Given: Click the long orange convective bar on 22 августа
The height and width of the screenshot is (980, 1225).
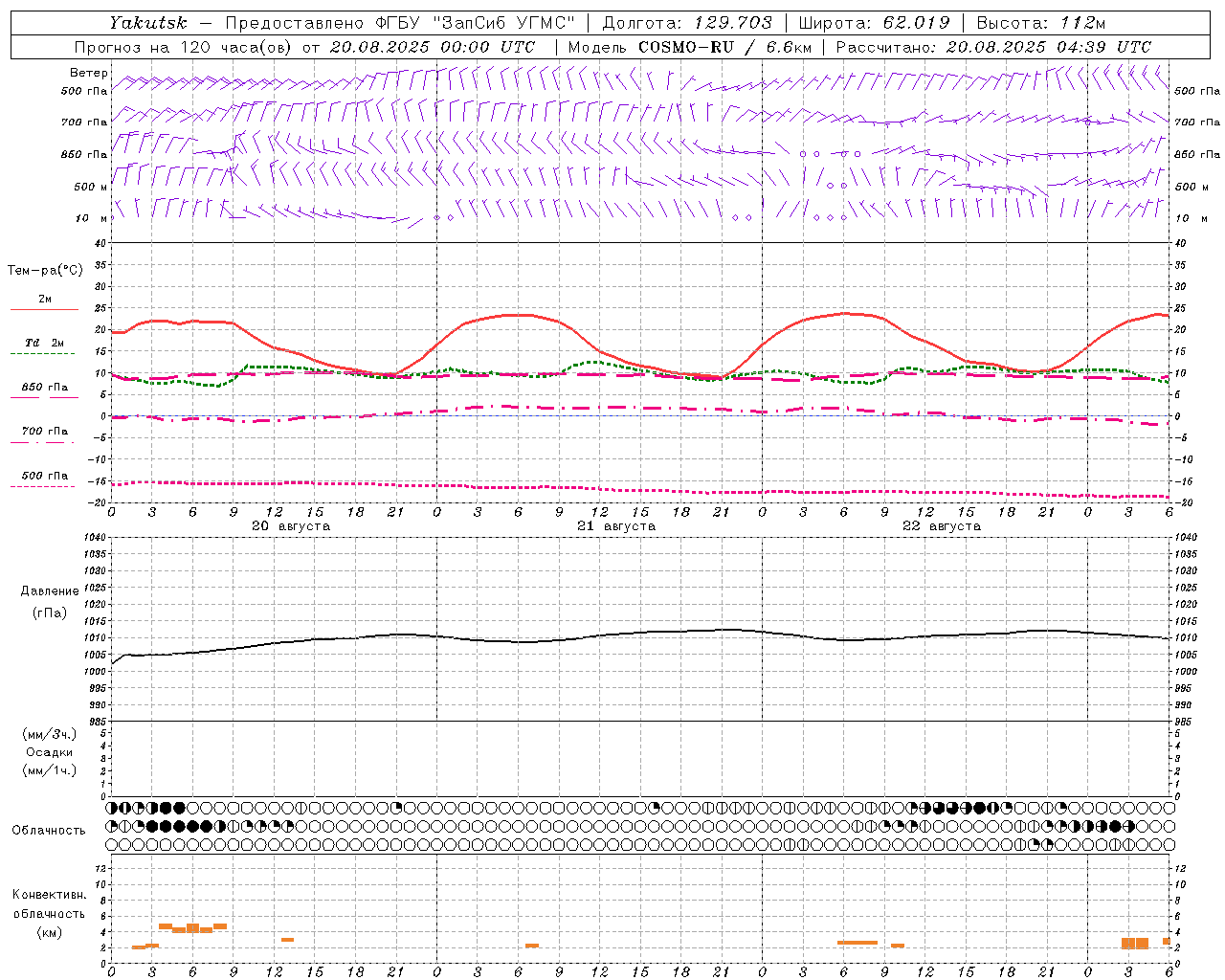Looking at the screenshot, I should 857,943.
